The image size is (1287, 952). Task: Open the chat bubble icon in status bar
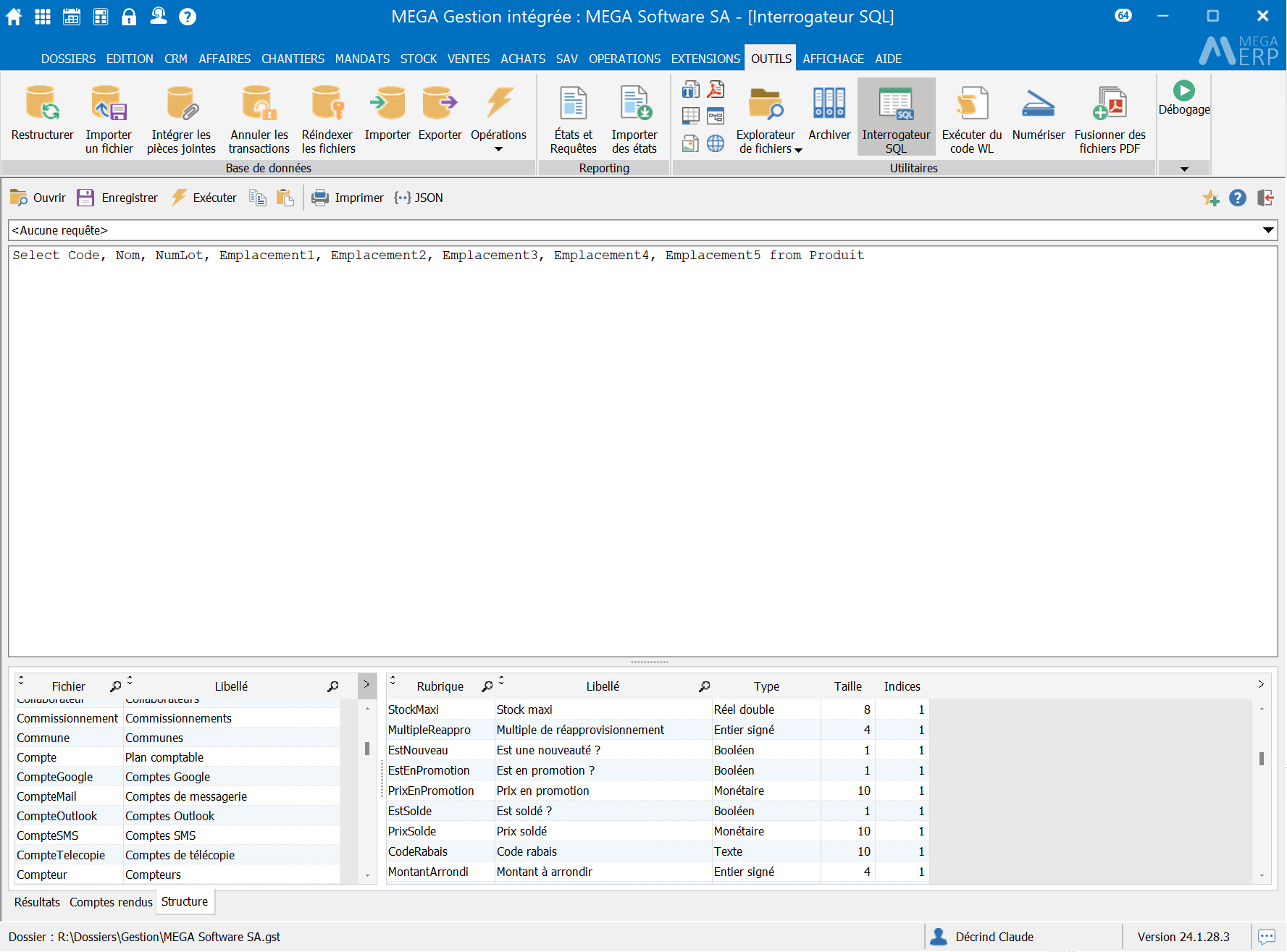[x=1267, y=937]
